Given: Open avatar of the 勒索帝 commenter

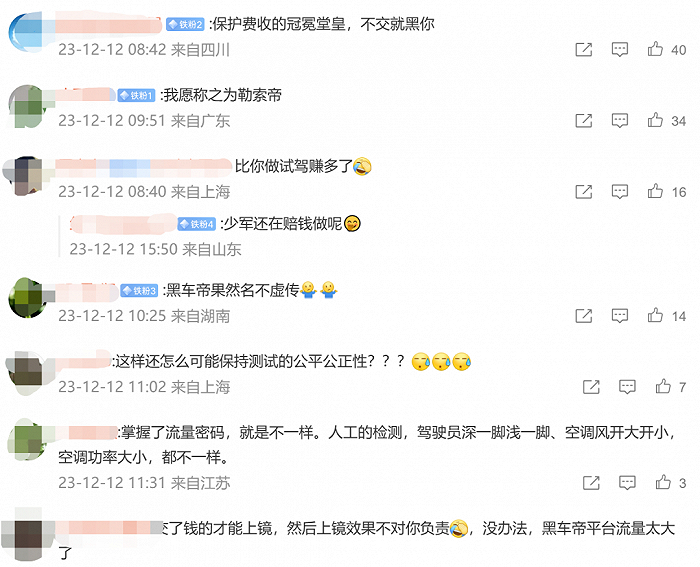Looking at the screenshot, I should coord(26,106).
